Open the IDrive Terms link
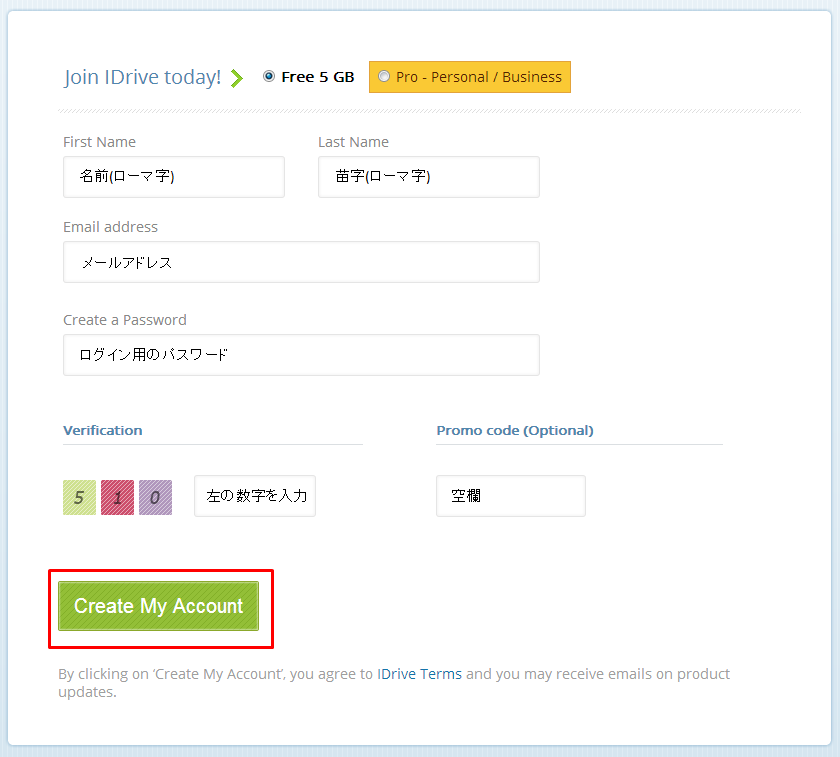The height and width of the screenshot is (757, 840). pyautogui.click(x=419, y=674)
